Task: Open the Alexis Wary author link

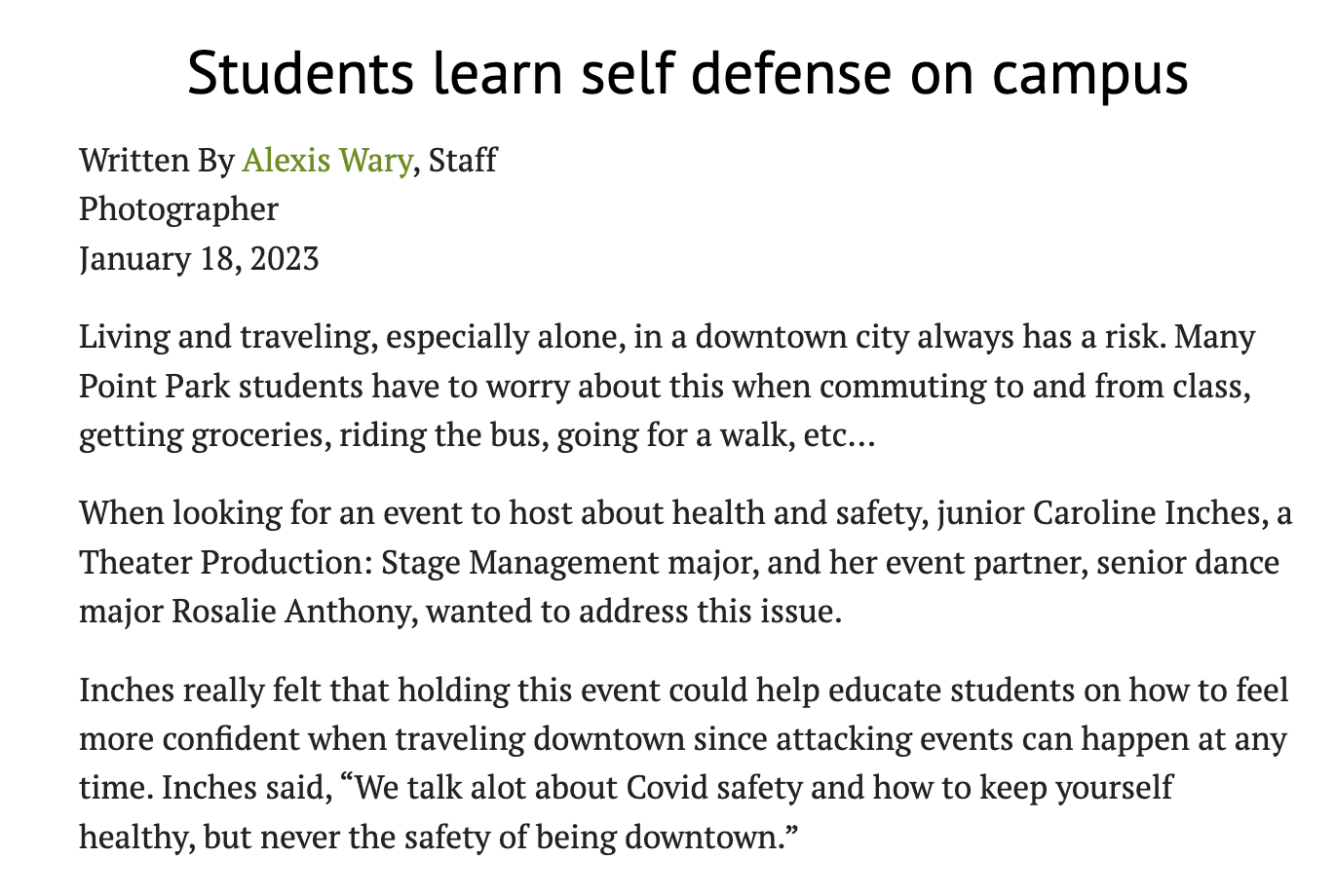Action: pos(325,160)
